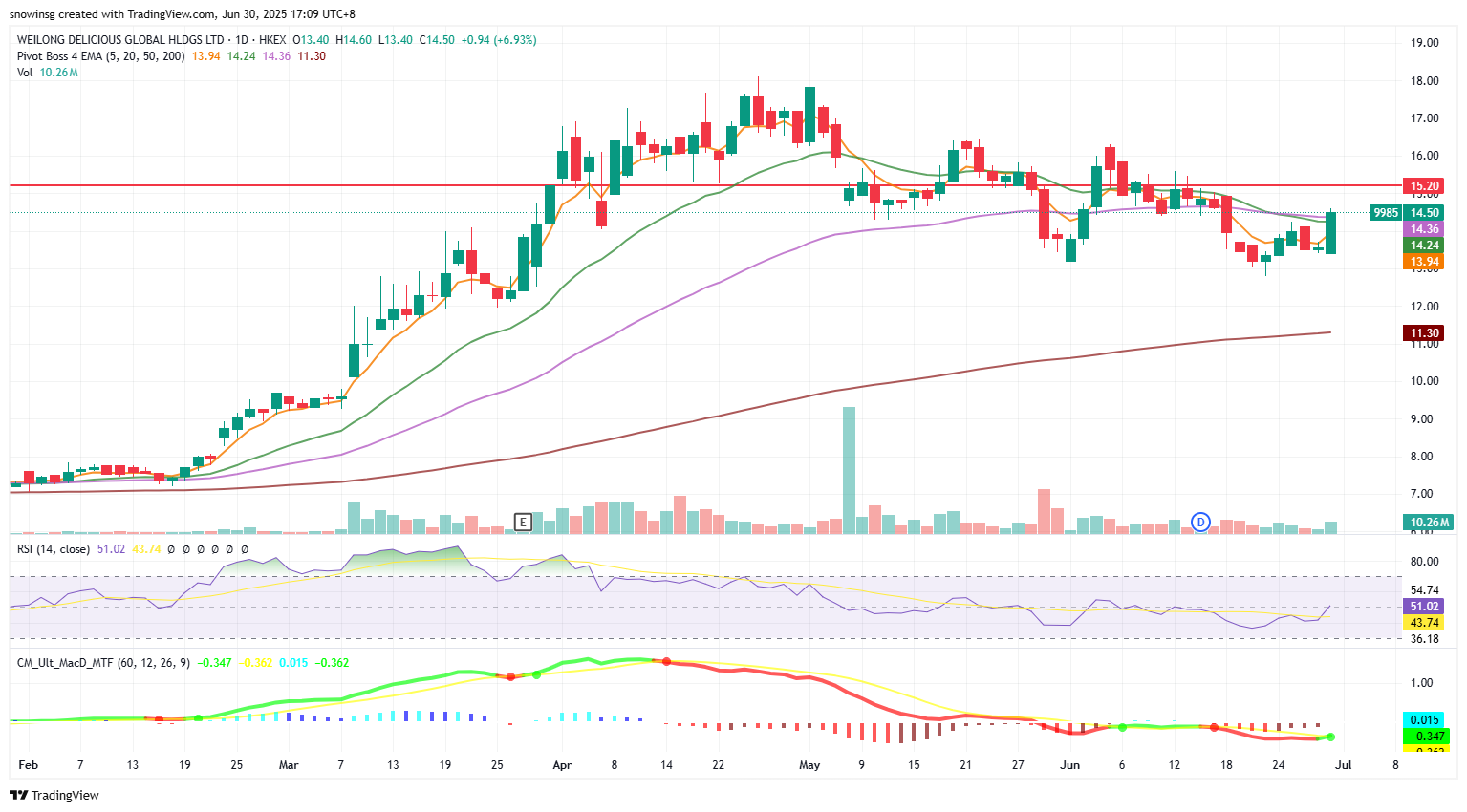Click the dark red 11.30 EMA label
Viewport: 1467px width, 812px height.
click(1424, 333)
